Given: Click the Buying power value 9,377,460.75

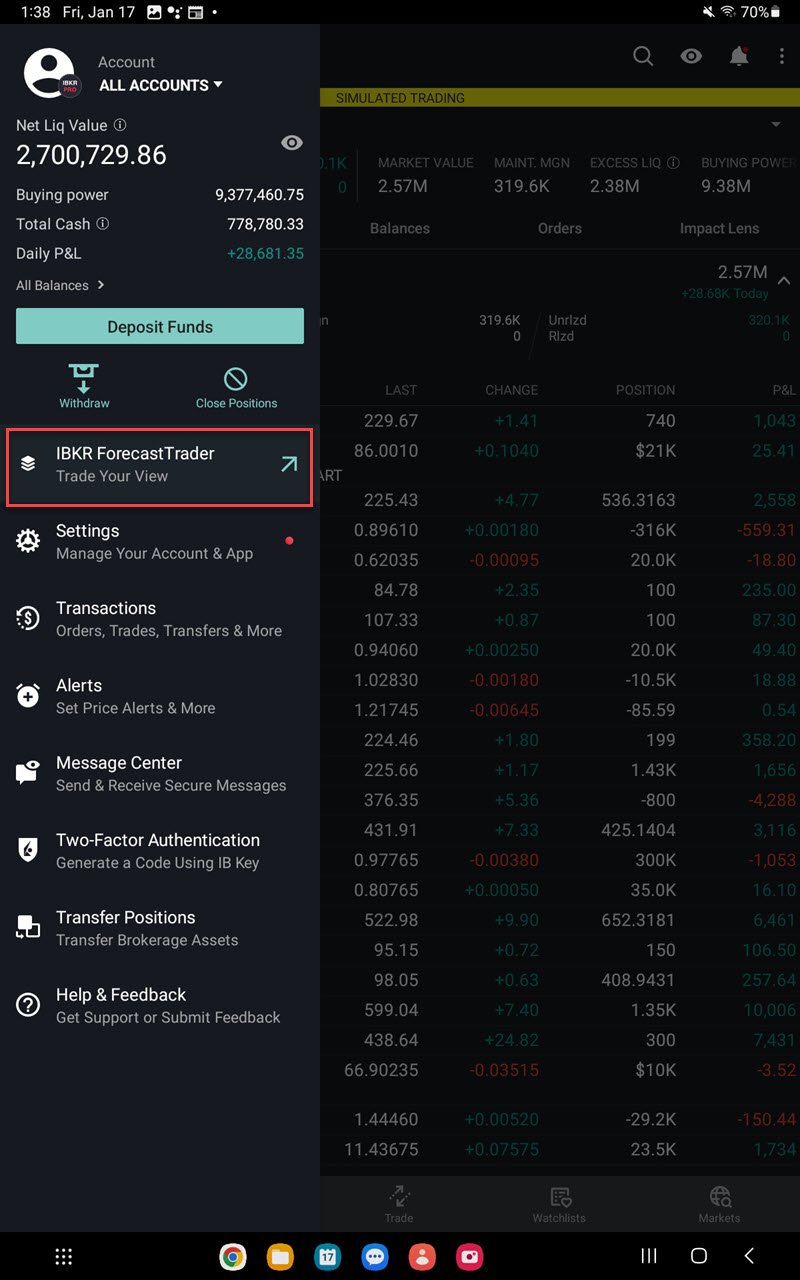Looking at the screenshot, I should pos(259,195).
